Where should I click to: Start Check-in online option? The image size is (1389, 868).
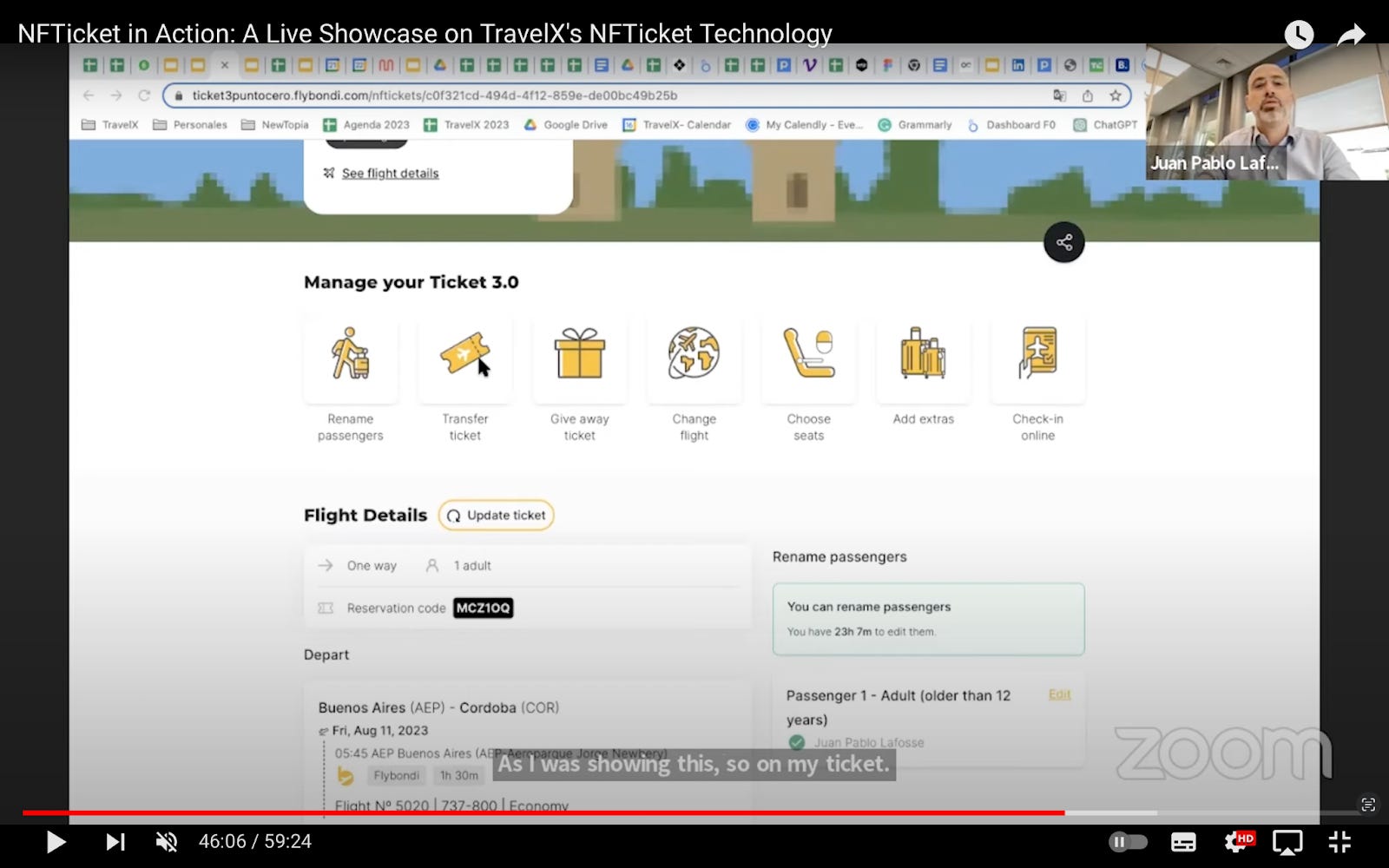point(1038,361)
